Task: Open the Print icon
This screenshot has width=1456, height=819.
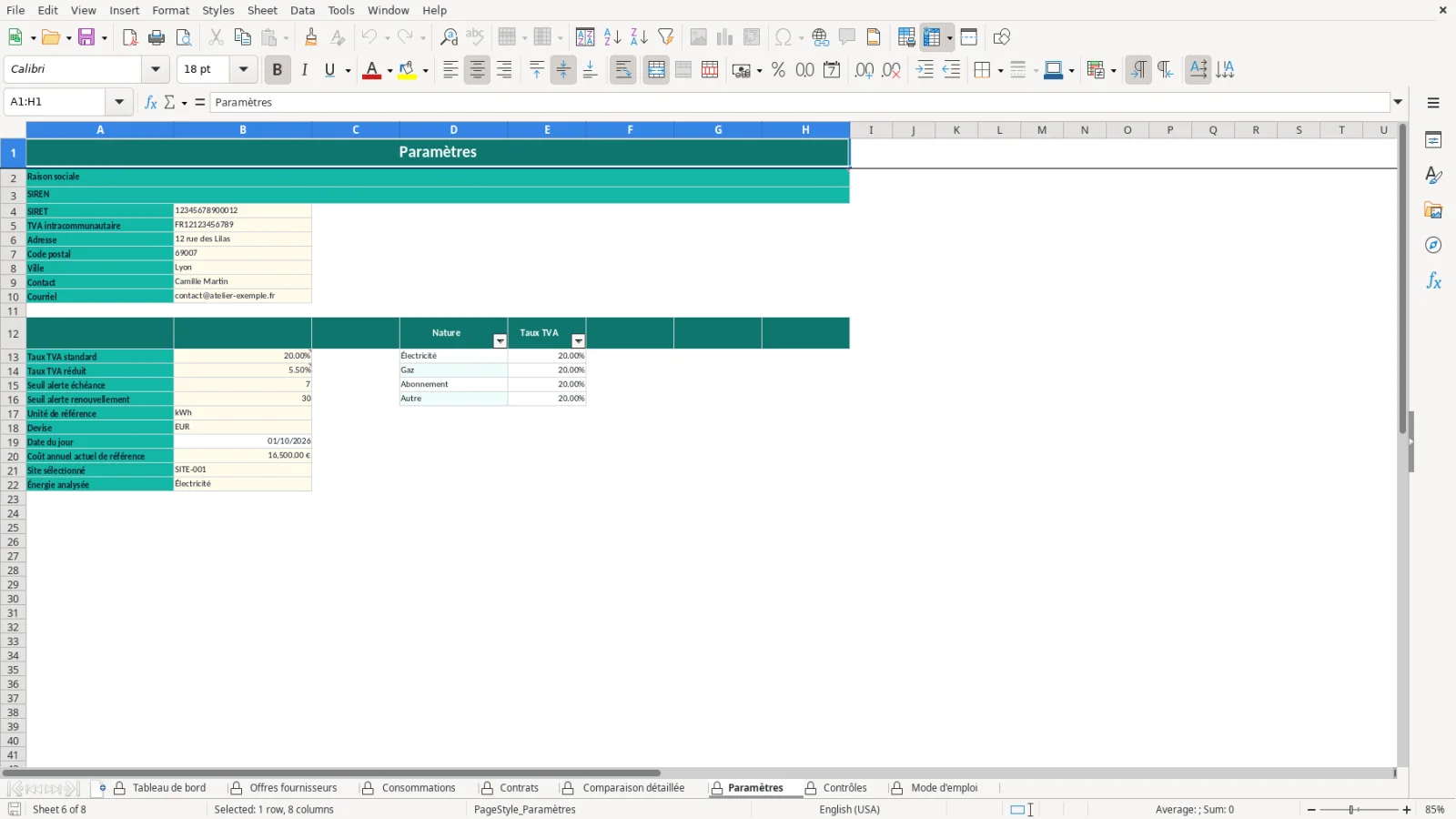Action: [x=157, y=37]
